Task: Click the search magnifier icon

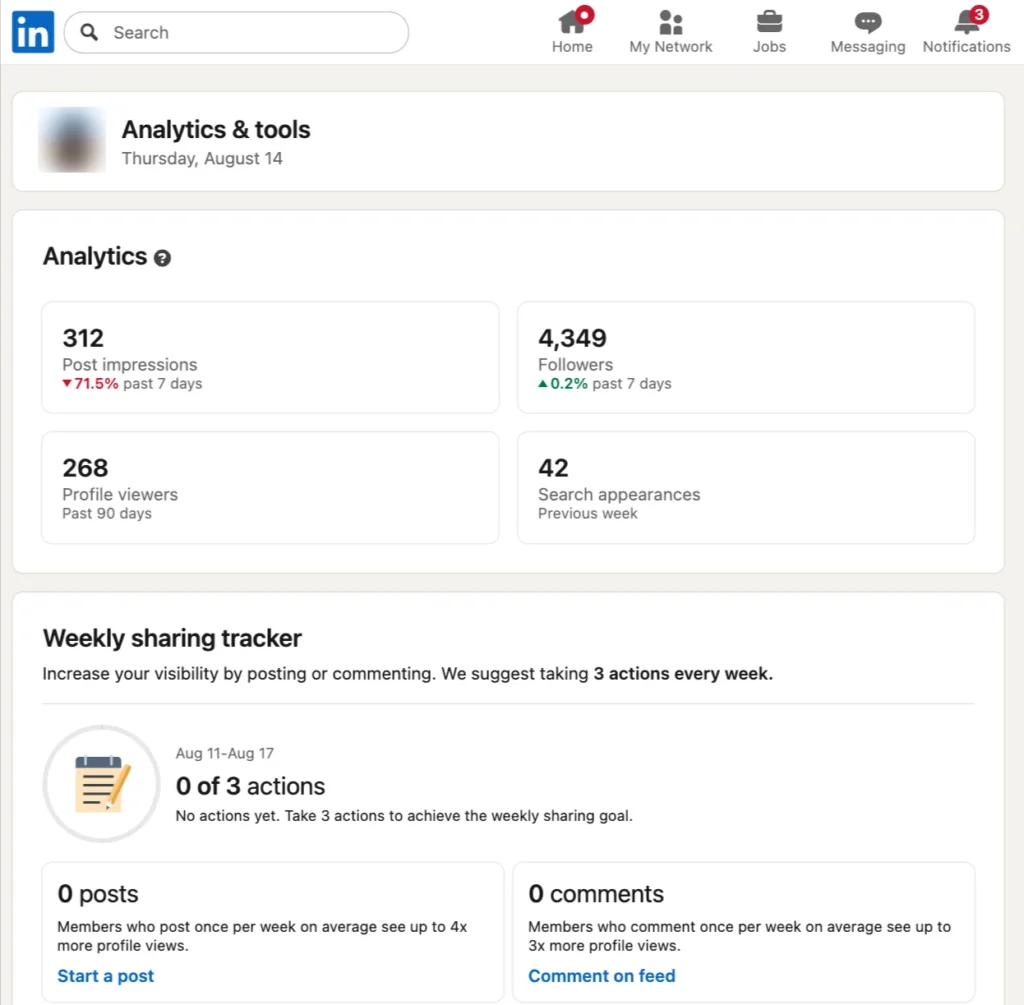Action: [89, 32]
